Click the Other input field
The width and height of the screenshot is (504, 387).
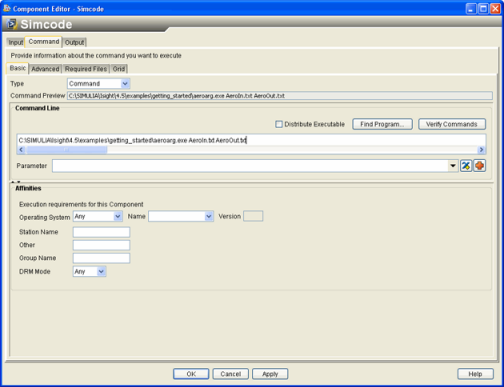101,245
